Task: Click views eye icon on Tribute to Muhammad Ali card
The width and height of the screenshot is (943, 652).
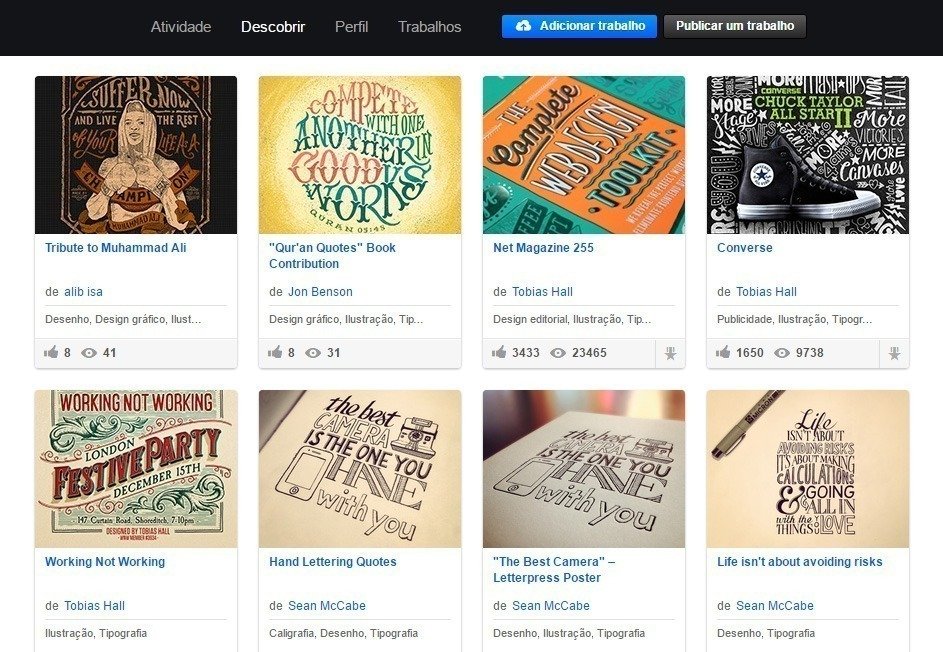Action: point(89,353)
